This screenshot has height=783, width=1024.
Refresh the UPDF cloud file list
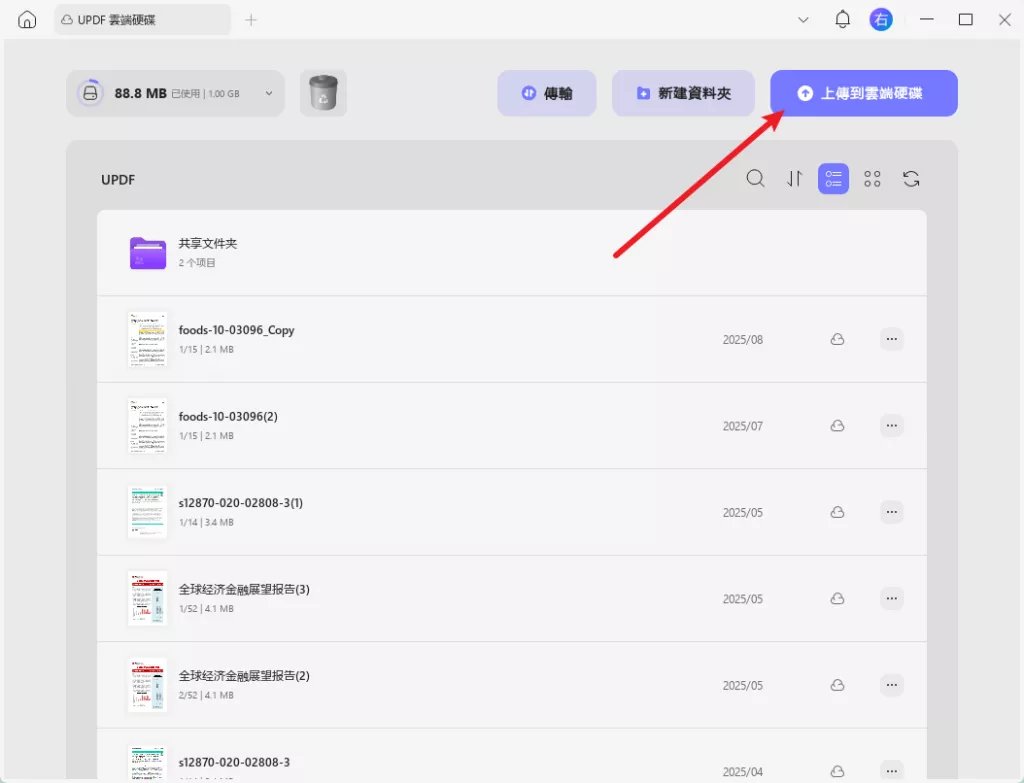[911, 178]
